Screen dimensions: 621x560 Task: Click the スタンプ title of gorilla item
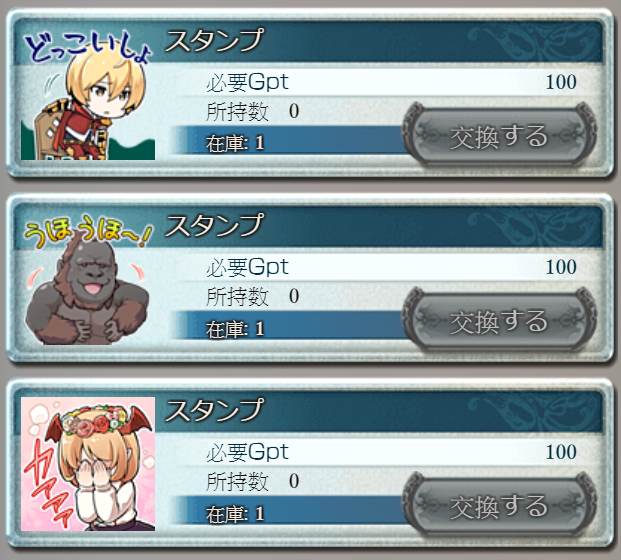click(x=214, y=225)
